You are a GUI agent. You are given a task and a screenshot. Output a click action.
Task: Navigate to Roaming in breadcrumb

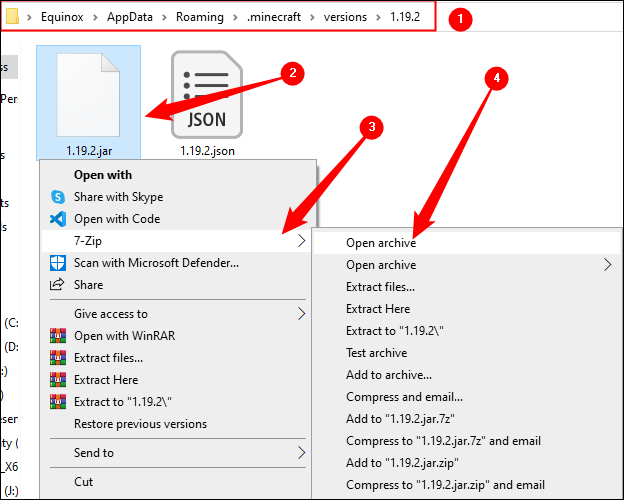[200, 17]
